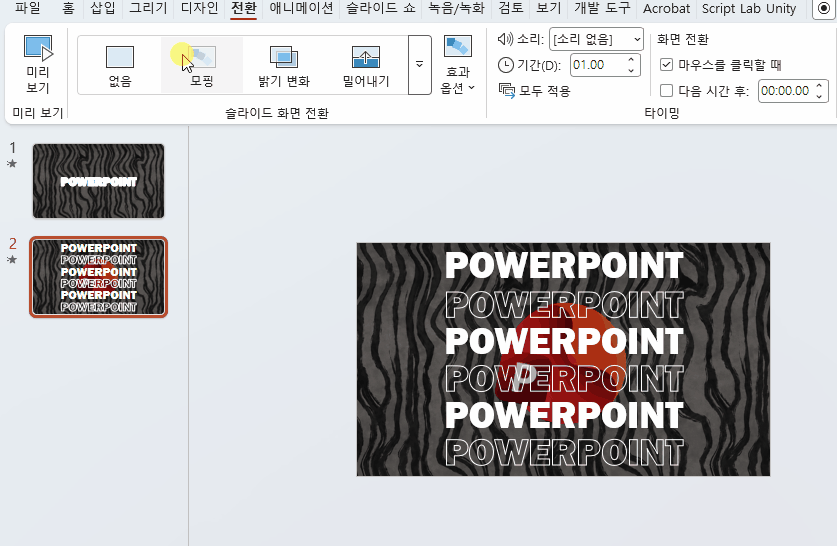Switch to the 애니메이션 tab
837x546 pixels.
(x=301, y=8)
